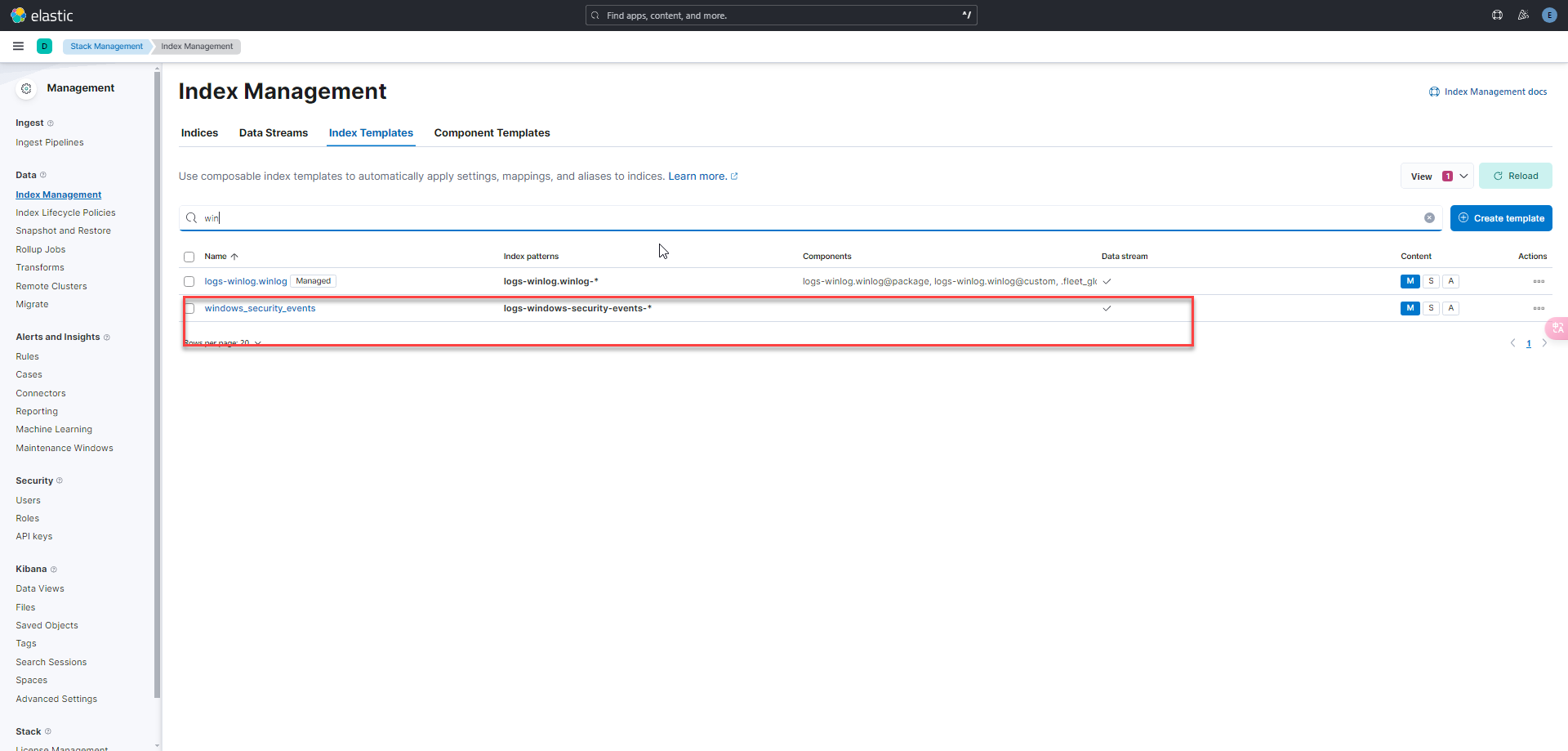The image size is (1568, 751).
Task: Clear the template search field
Action: [1429, 218]
